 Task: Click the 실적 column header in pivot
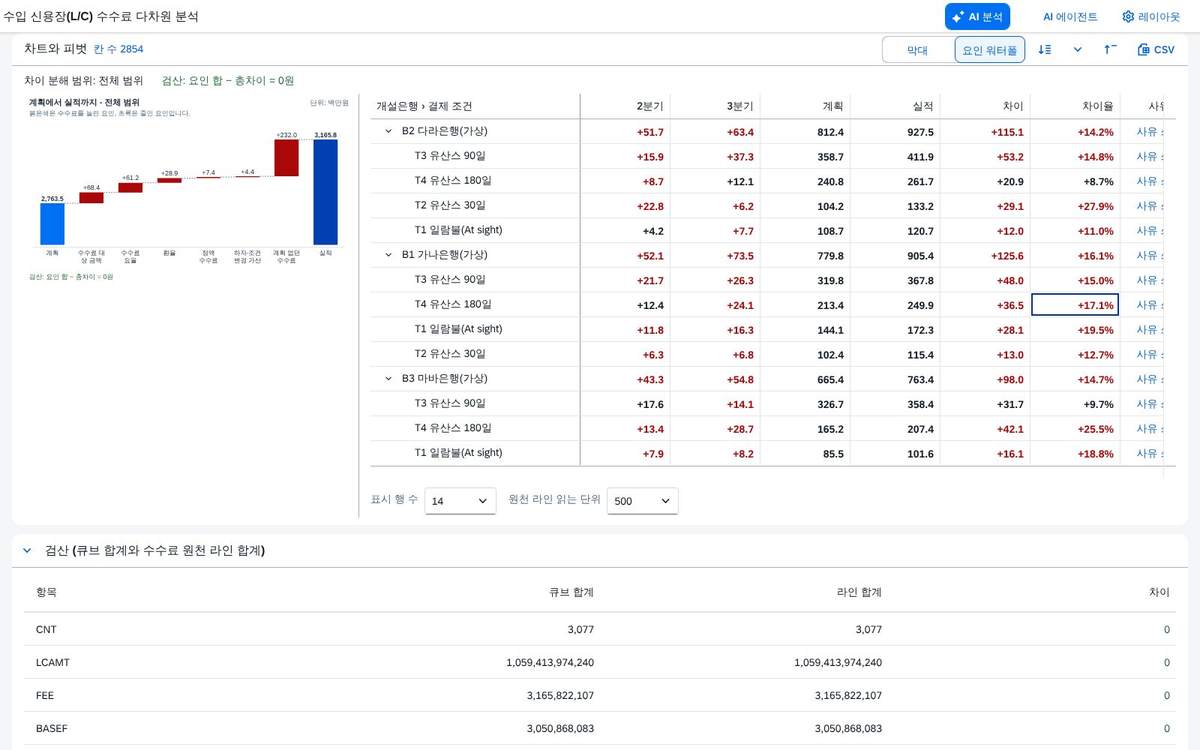923,106
